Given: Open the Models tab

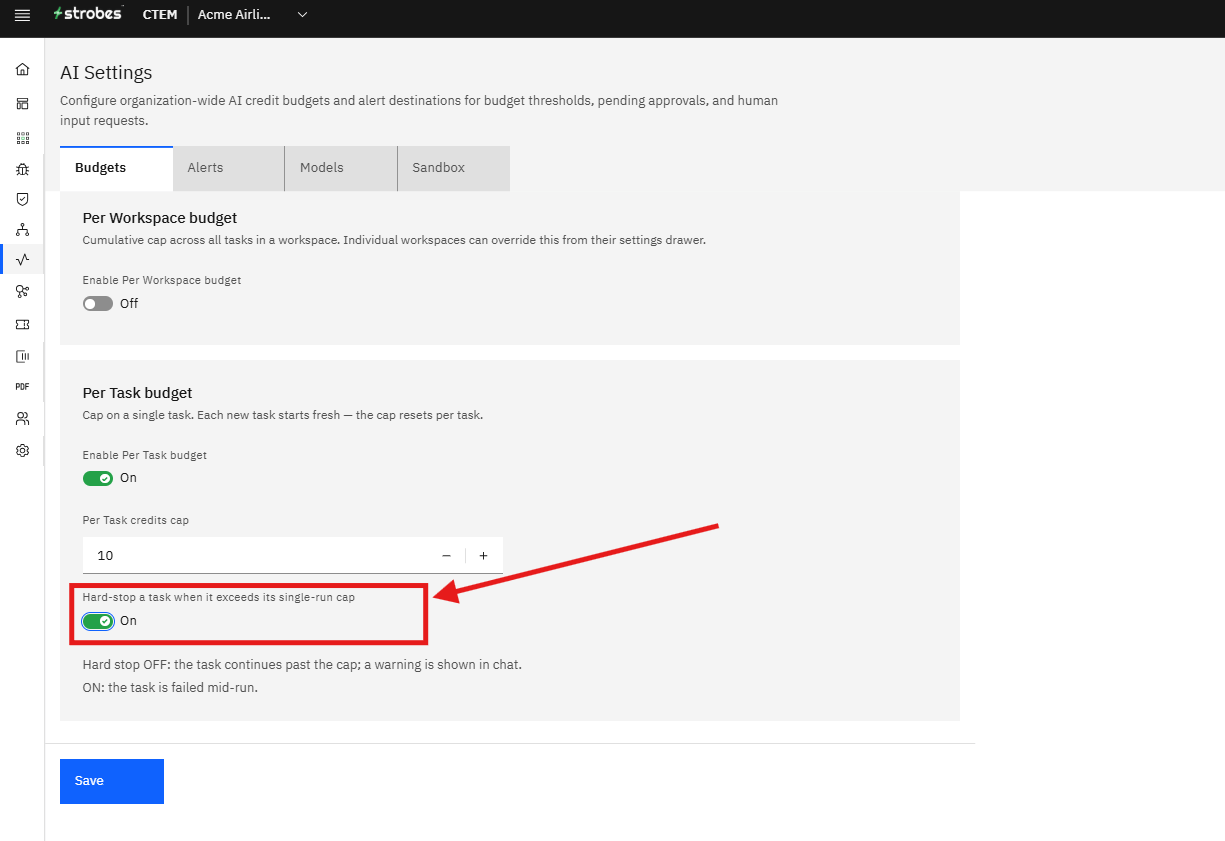Looking at the screenshot, I should click(x=341, y=168).
